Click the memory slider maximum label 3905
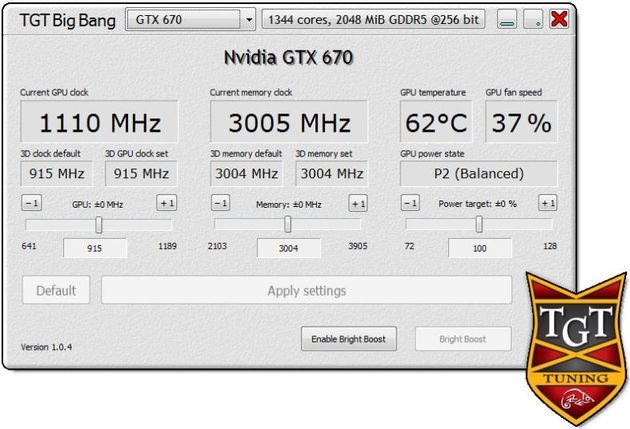 pyautogui.click(x=358, y=246)
